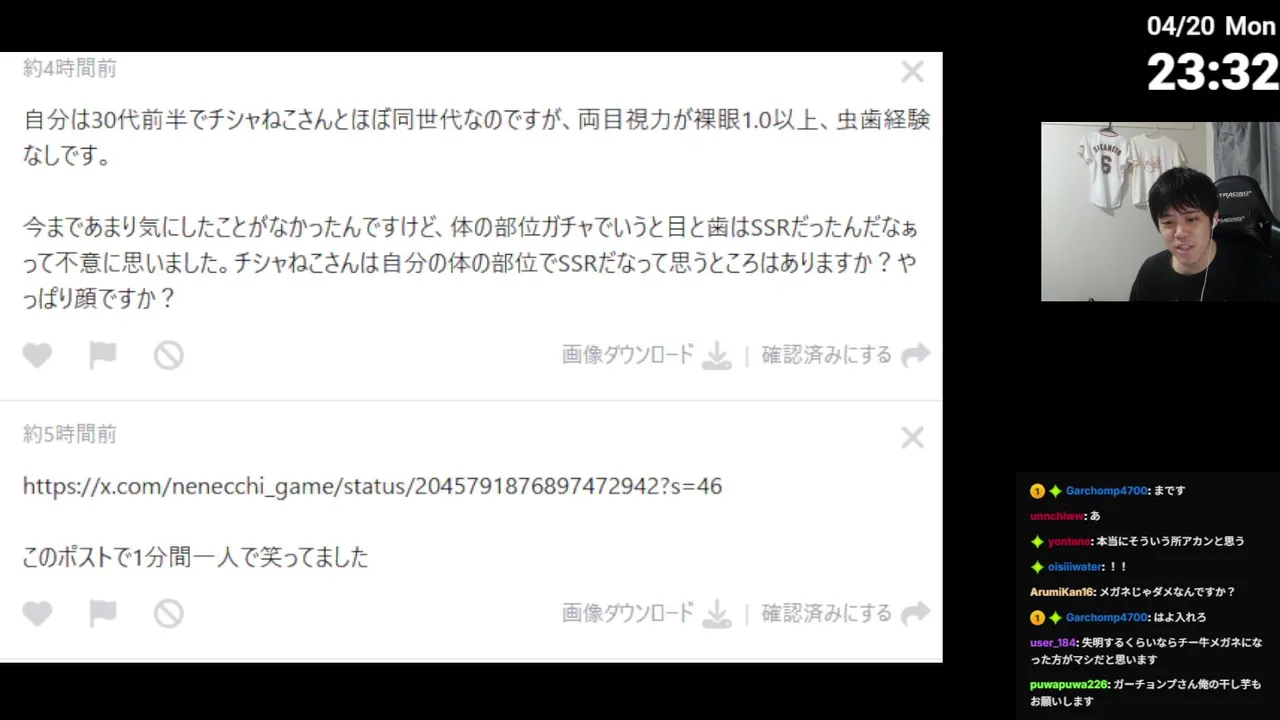Block sender of the 5-hour-old message
This screenshot has width=1280, height=720.
click(x=168, y=613)
